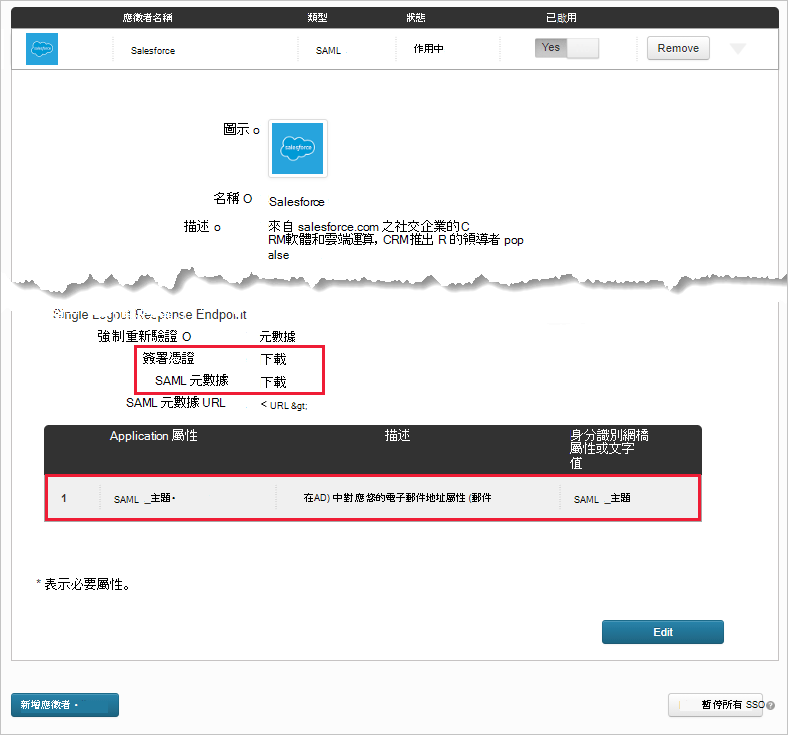
Task: Click the 已啟用 column header
Action: point(561,18)
